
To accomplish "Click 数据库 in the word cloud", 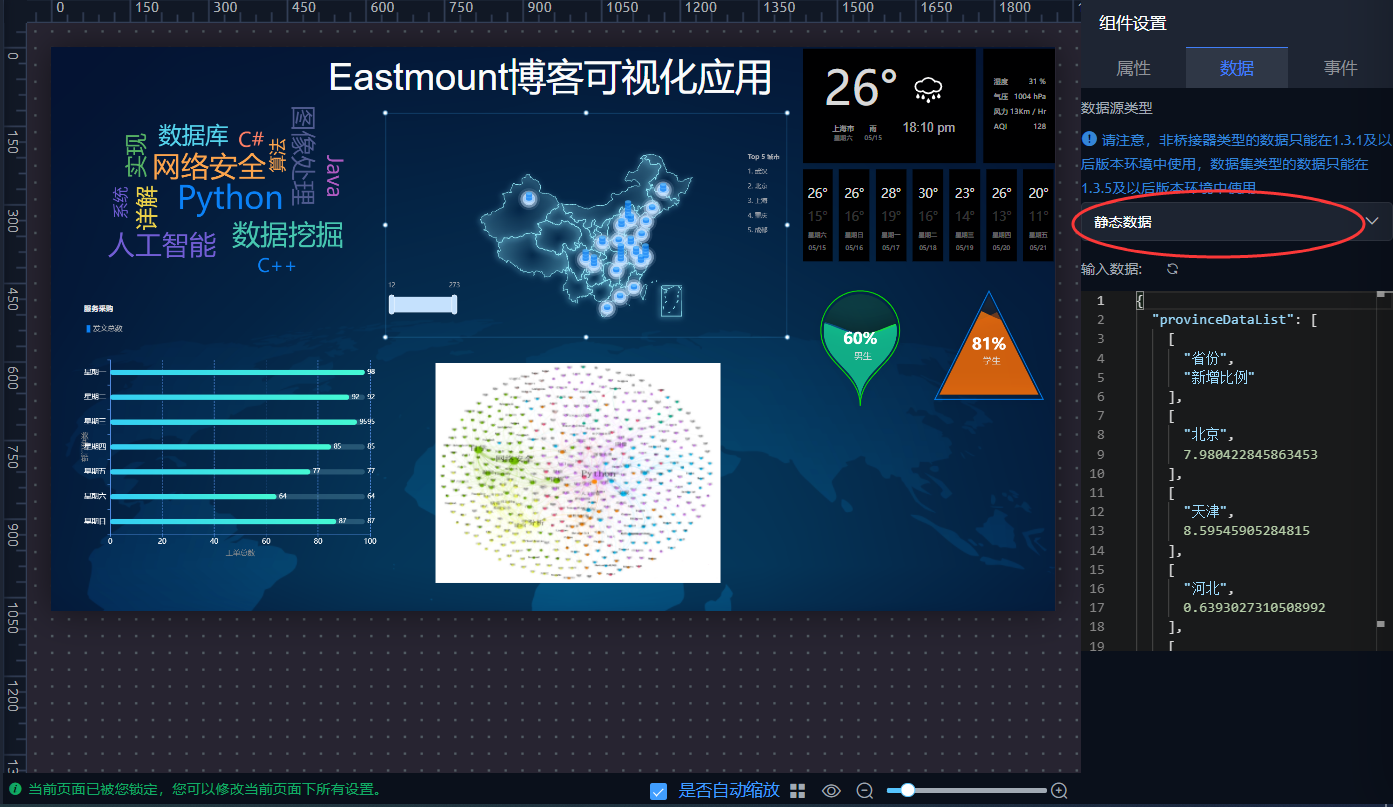I will point(193,135).
